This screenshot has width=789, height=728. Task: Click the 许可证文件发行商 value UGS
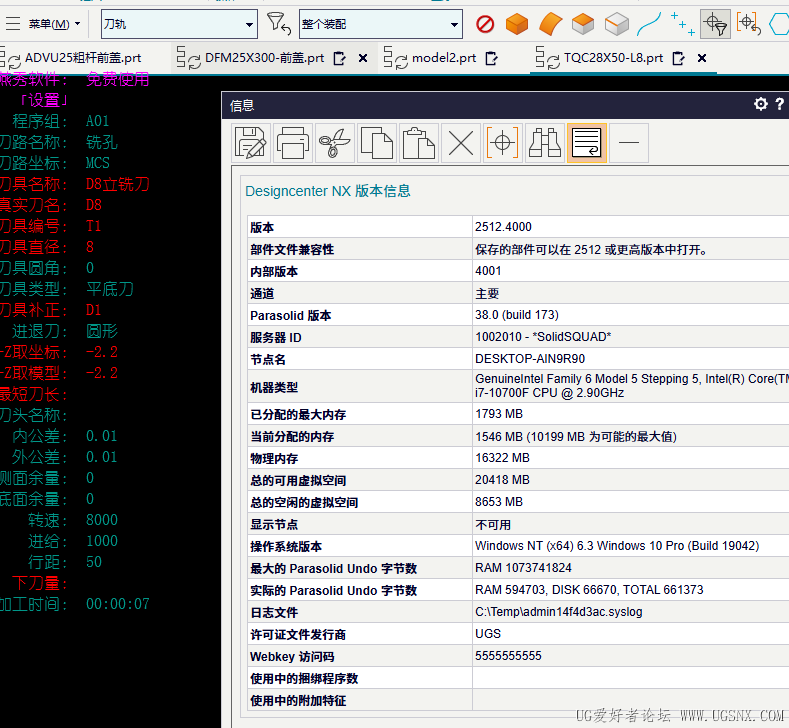(488, 633)
